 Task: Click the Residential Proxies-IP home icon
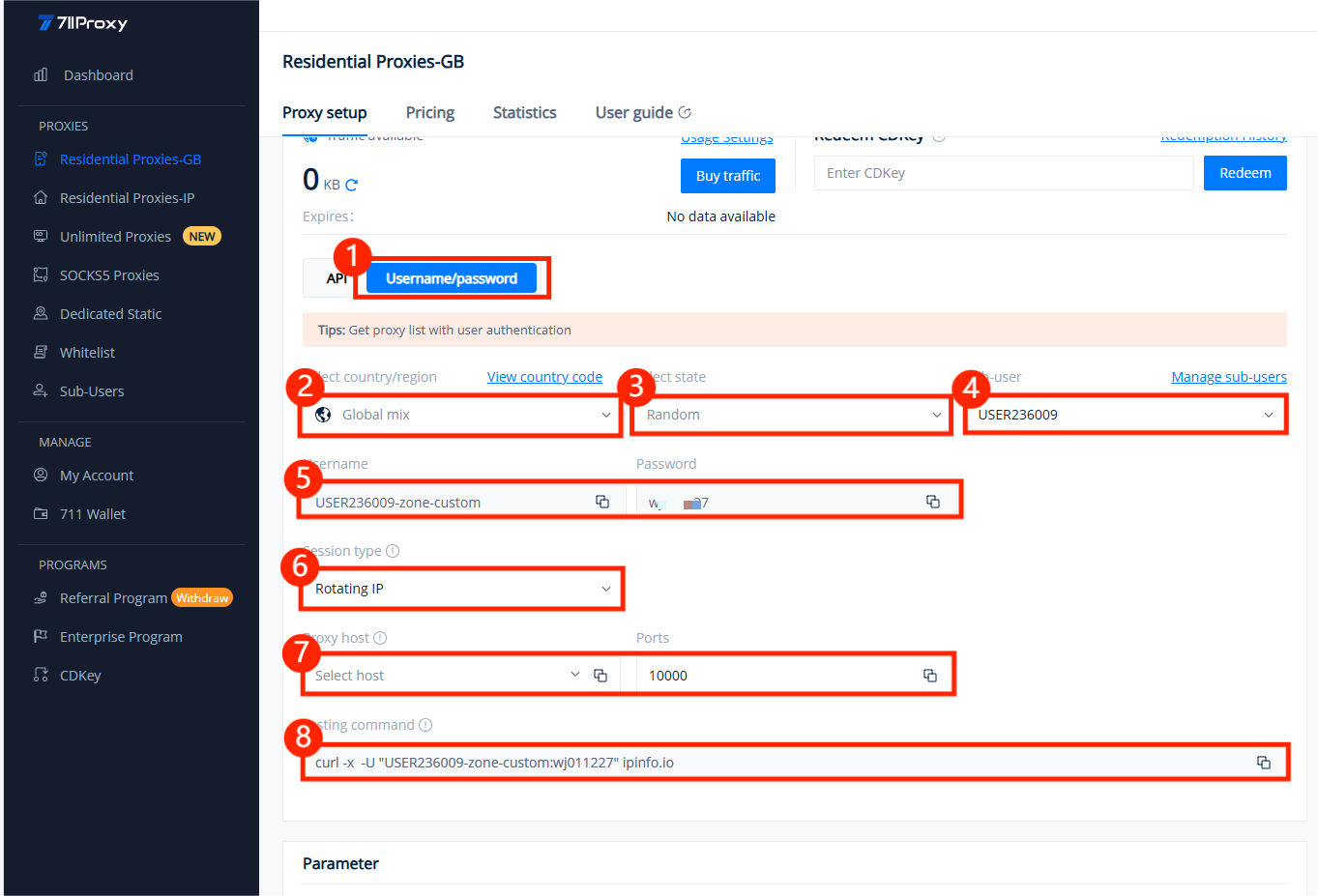pyautogui.click(x=41, y=197)
